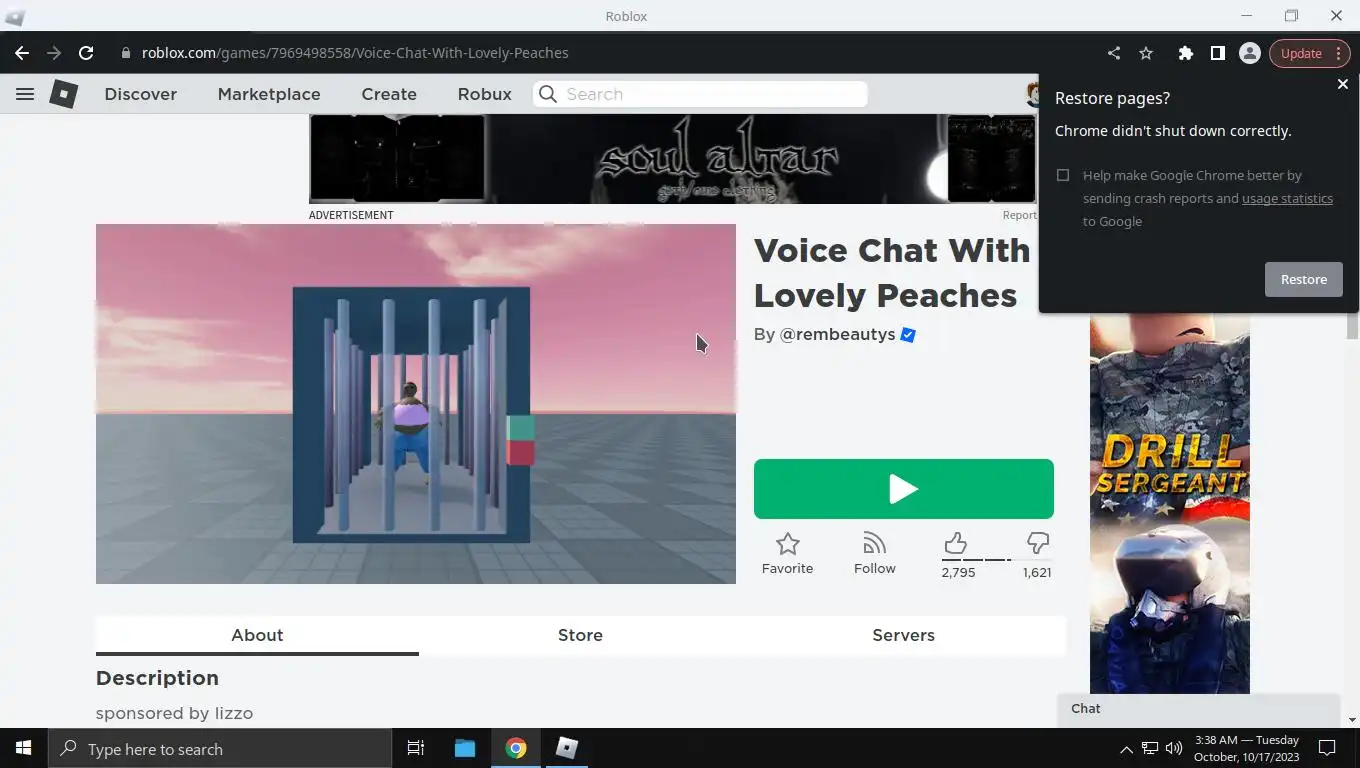Open the volume speaker tray icon

[x=1174, y=748]
